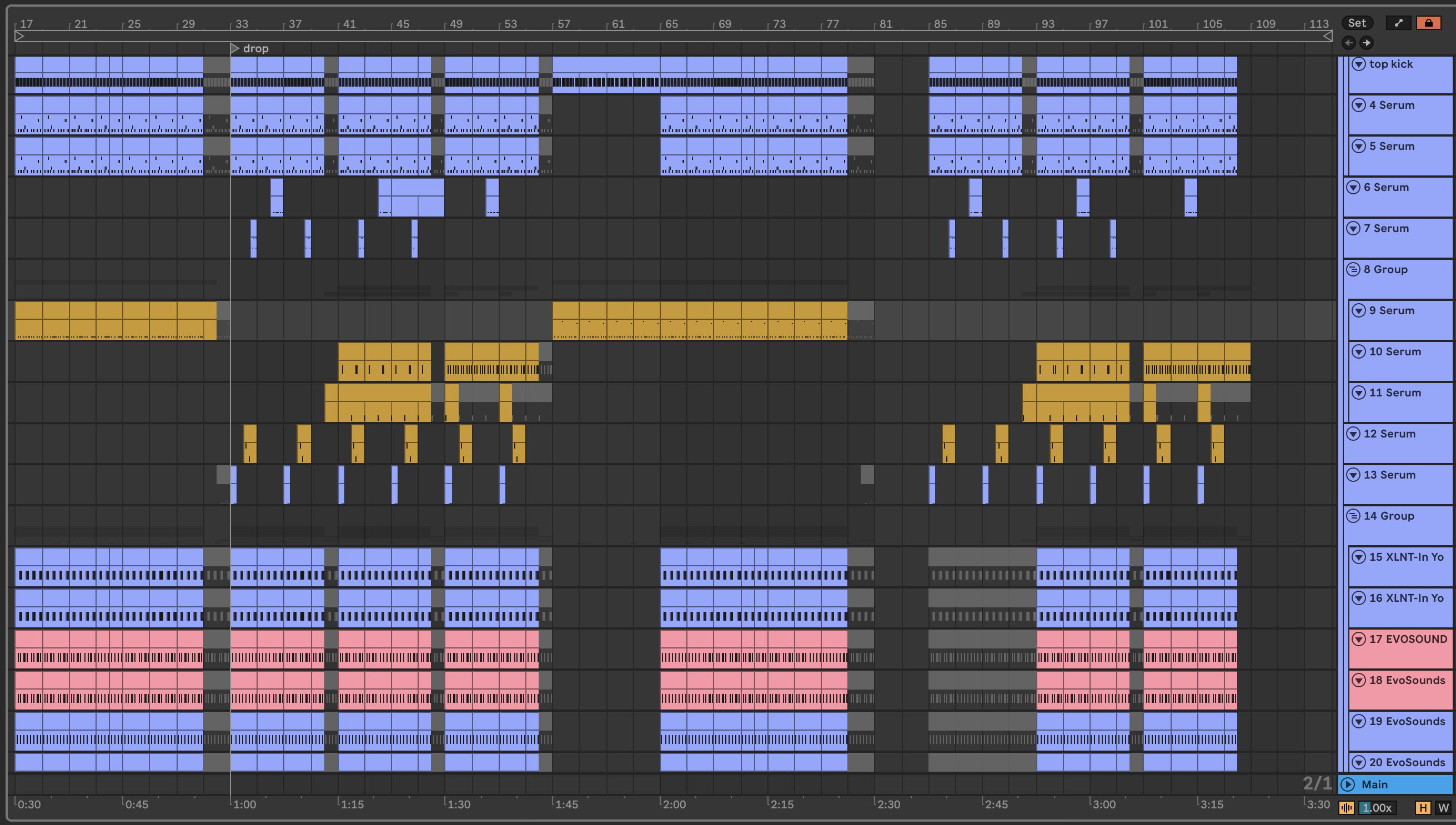Screen dimensions: 1456x825
Task: Click bar 81 in the beat ruler
Action: [886, 24]
